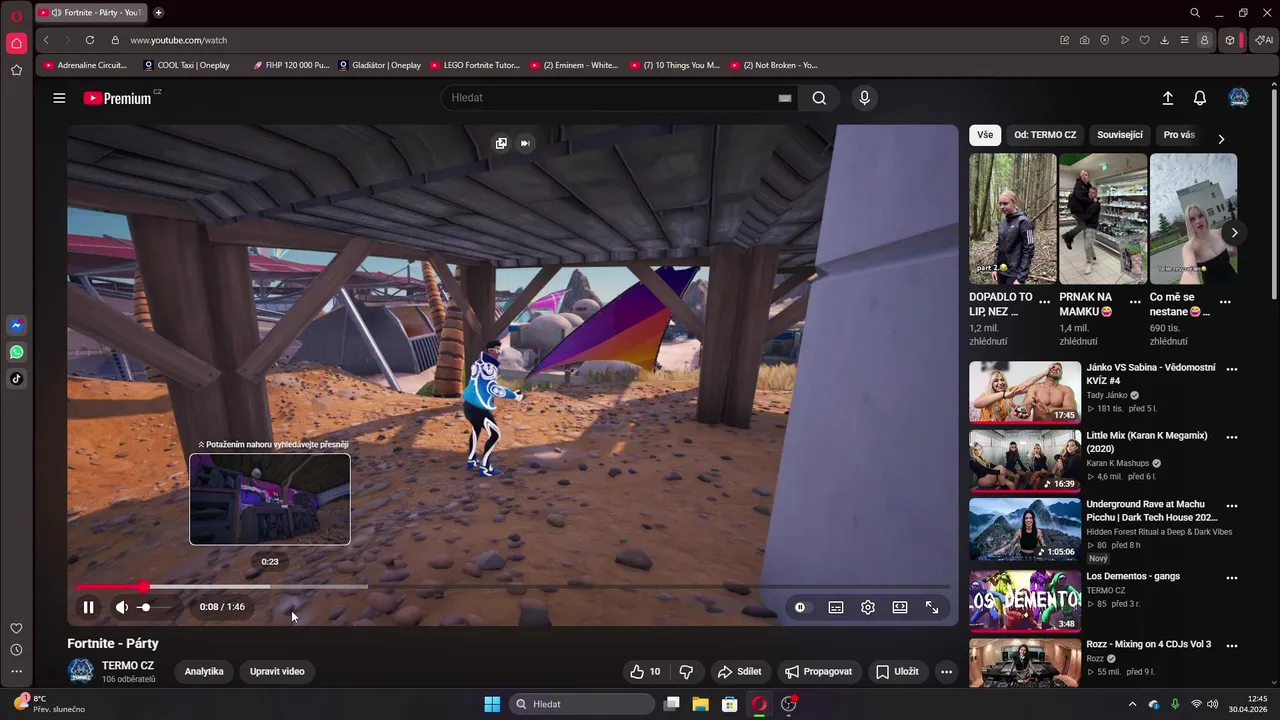Open on-screen keyboard in search box
The image size is (1280, 720).
point(785,98)
